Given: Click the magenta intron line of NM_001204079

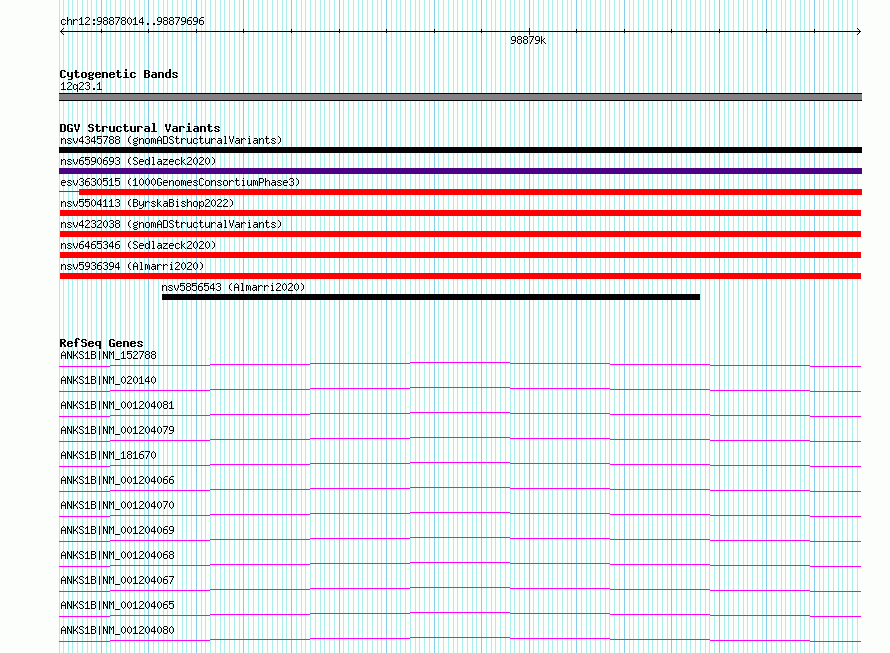Looking at the screenshot, I should pyautogui.click(x=460, y=438).
